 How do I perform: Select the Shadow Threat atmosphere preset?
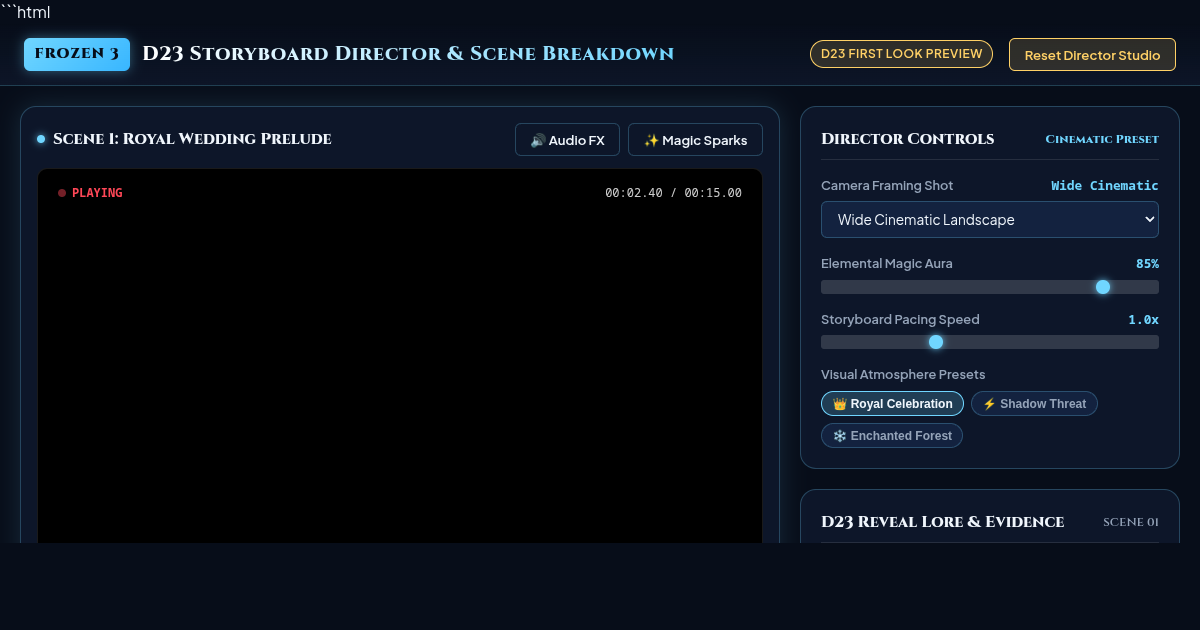(x=1034, y=404)
